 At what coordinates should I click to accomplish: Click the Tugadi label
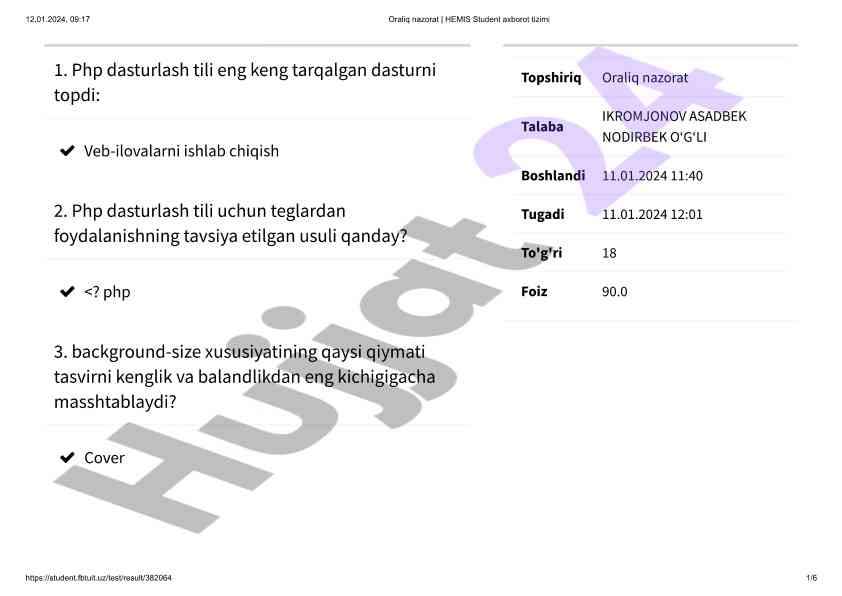click(542, 214)
